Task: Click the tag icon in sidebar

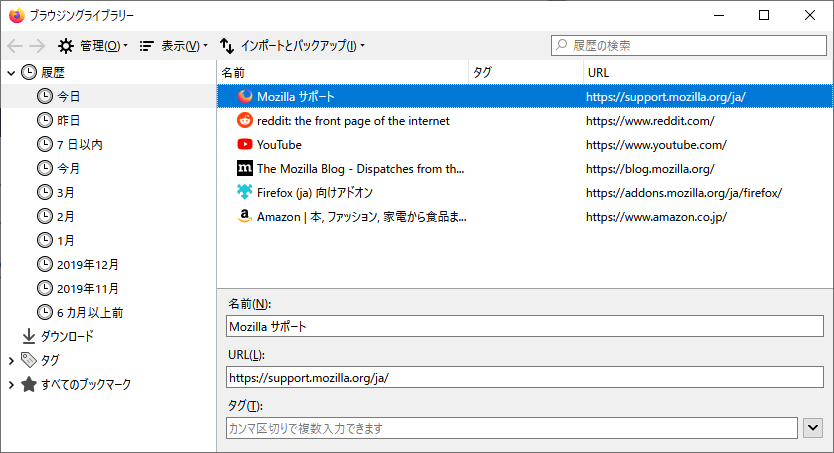Action: pos(29,360)
